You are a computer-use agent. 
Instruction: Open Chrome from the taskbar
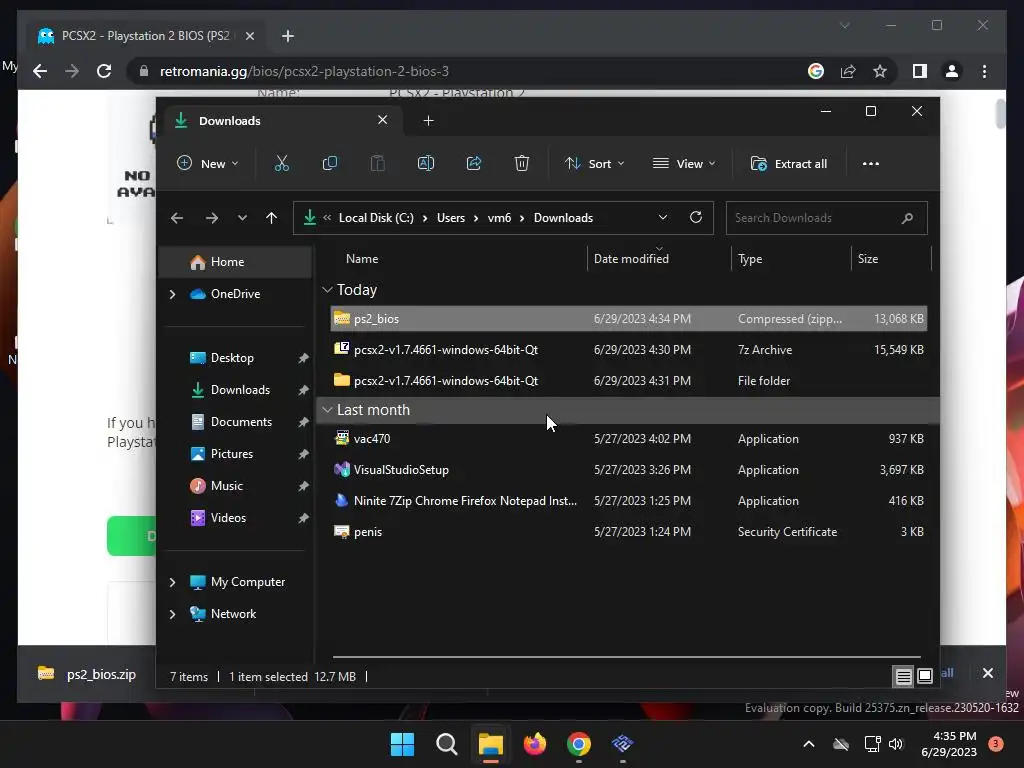pos(579,744)
